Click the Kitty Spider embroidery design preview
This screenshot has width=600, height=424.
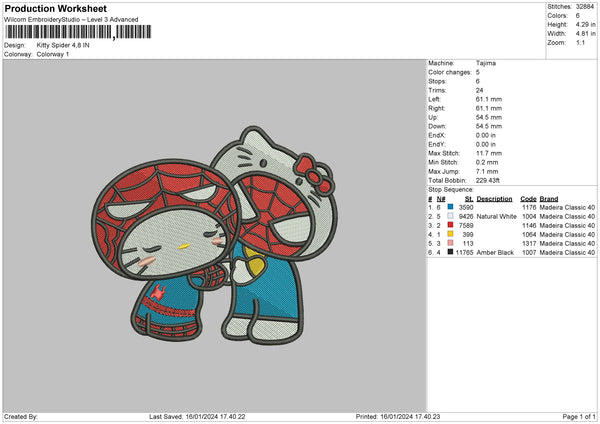coord(215,235)
